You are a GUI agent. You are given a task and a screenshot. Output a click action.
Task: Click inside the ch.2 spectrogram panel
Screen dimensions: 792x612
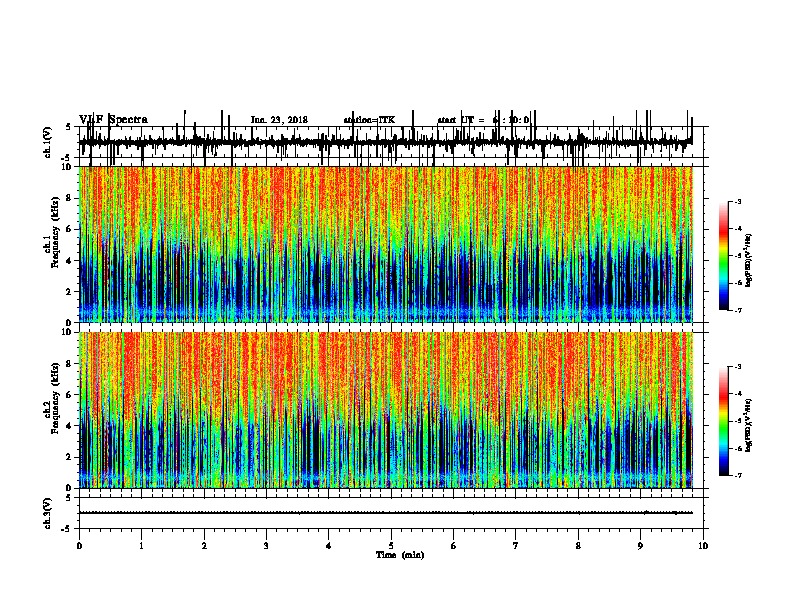(x=386, y=410)
